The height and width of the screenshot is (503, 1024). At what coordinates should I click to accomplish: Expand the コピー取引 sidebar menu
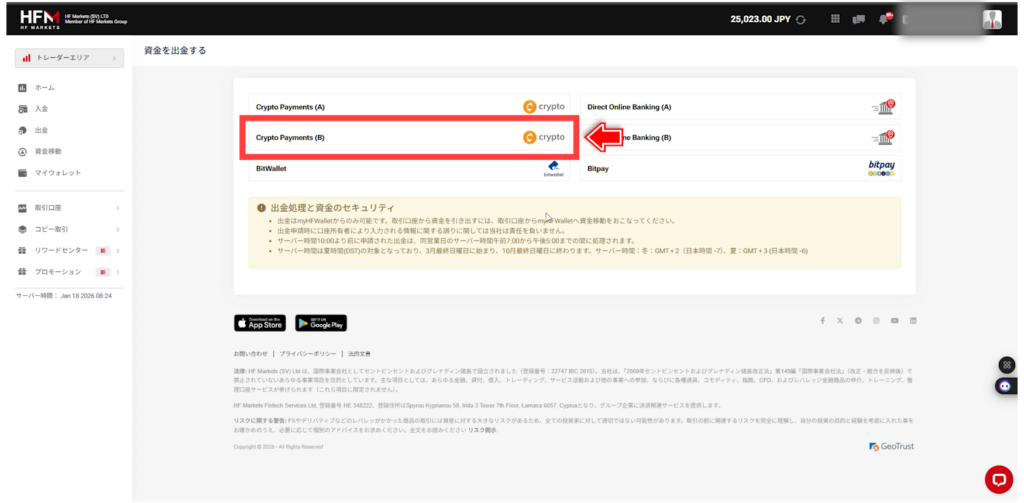pos(68,229)
